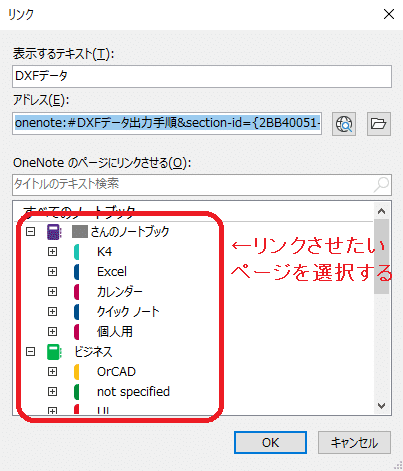Click the magenta カレンダー section icon
403x471 pixels.
tap(77, 292)
